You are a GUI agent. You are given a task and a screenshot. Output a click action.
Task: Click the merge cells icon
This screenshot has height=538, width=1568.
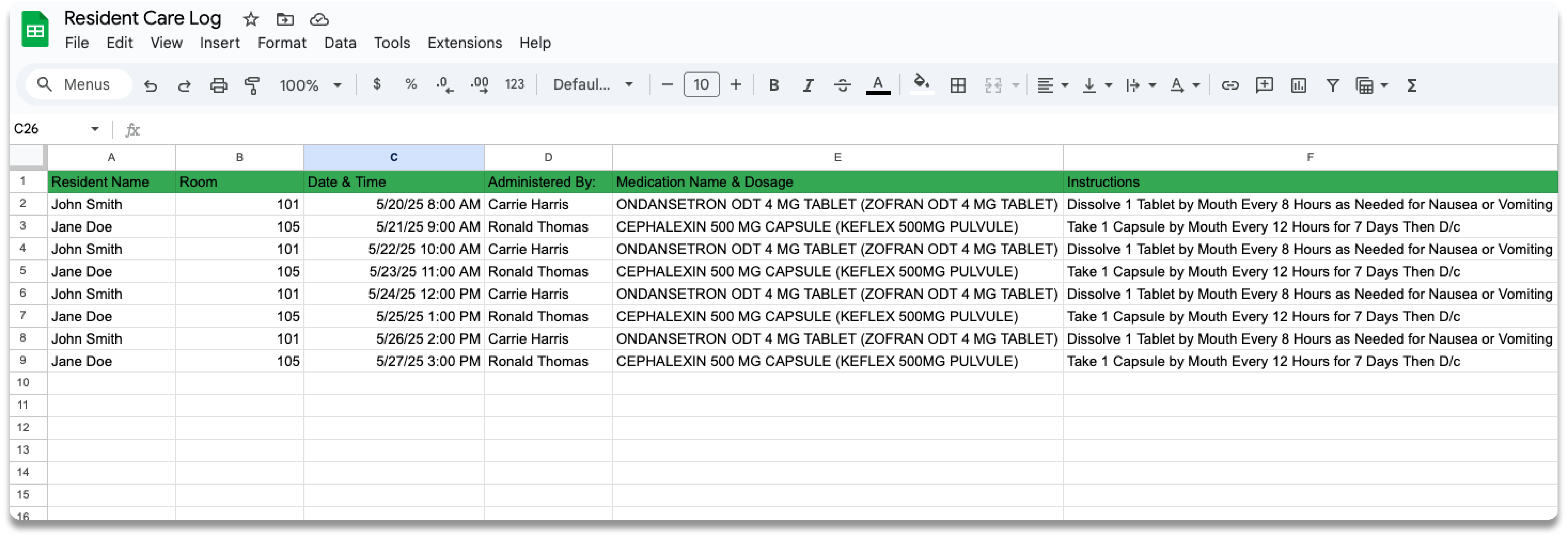tap(993, 85)
